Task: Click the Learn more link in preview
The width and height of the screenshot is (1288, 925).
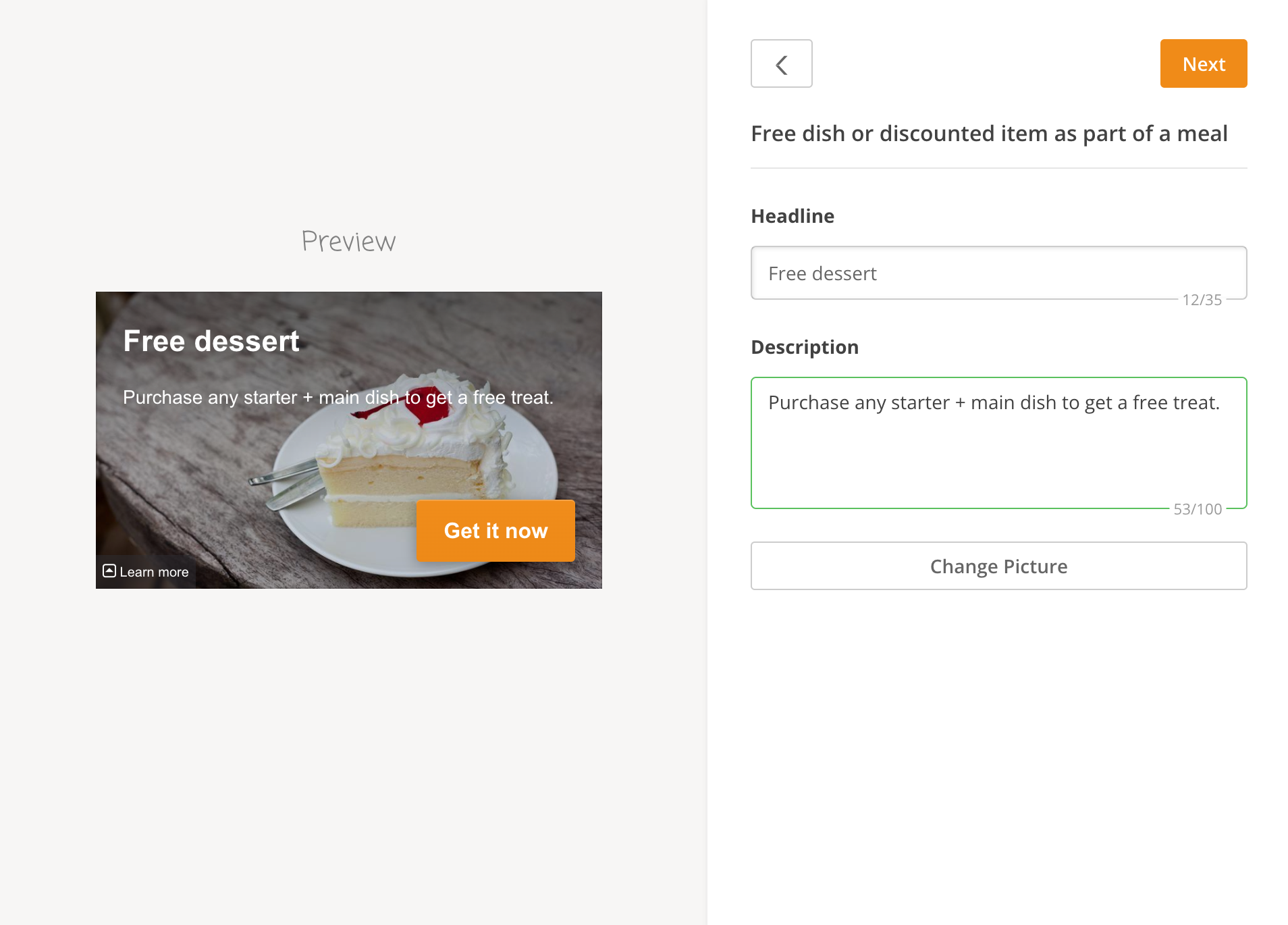Action: point(154,572)
